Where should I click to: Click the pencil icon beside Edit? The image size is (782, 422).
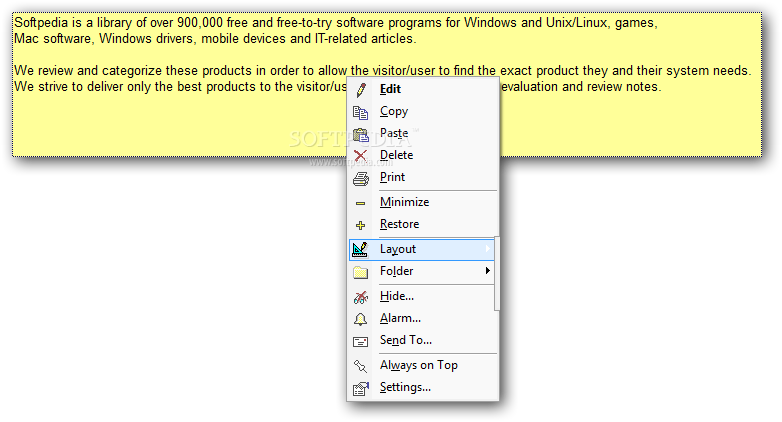click(x=361, y=90)
